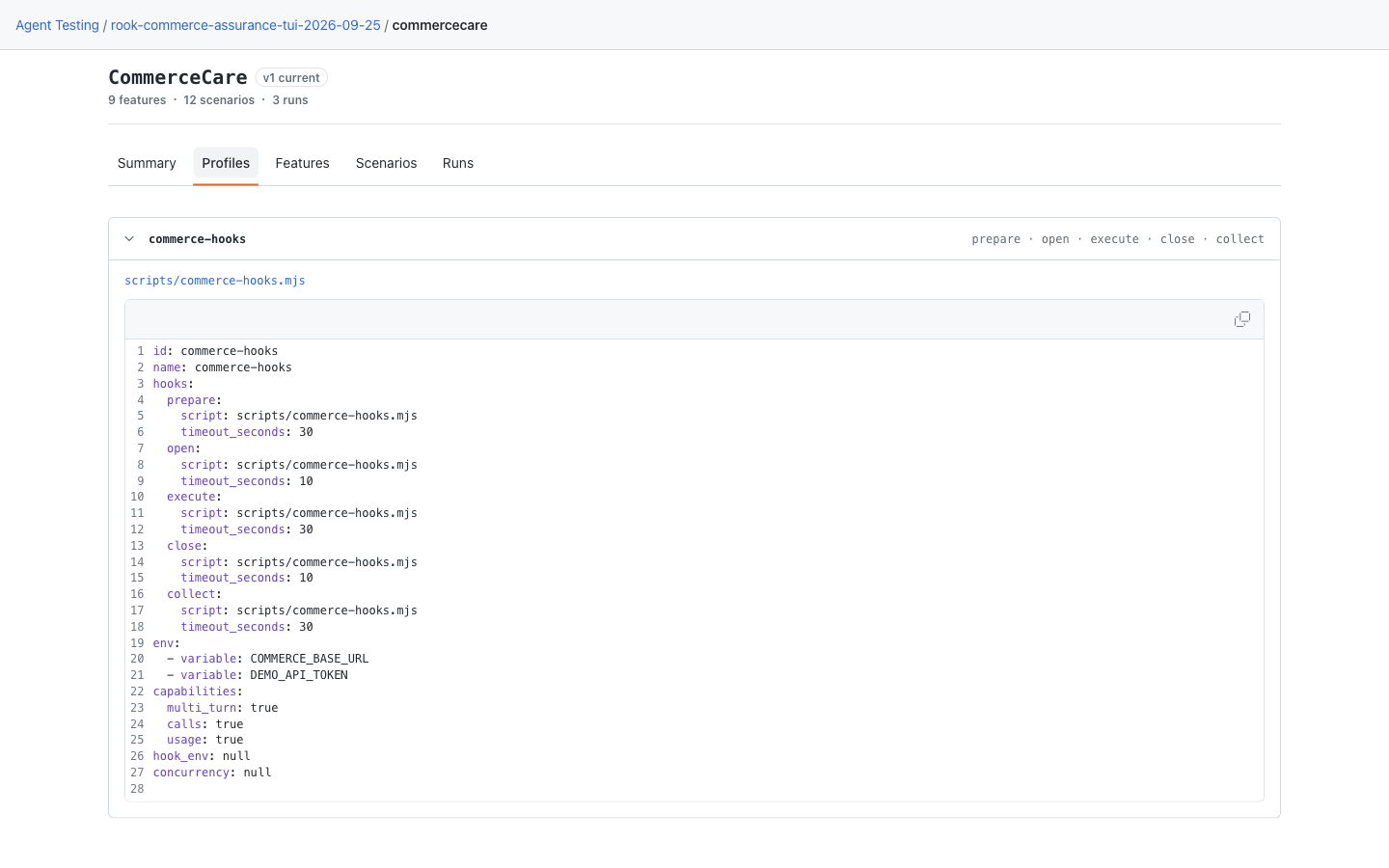Viewport: 1389px width, 868px height.
Task: Click 'DEMO_API_TOKEN' variable line
Action: [257, 675]
